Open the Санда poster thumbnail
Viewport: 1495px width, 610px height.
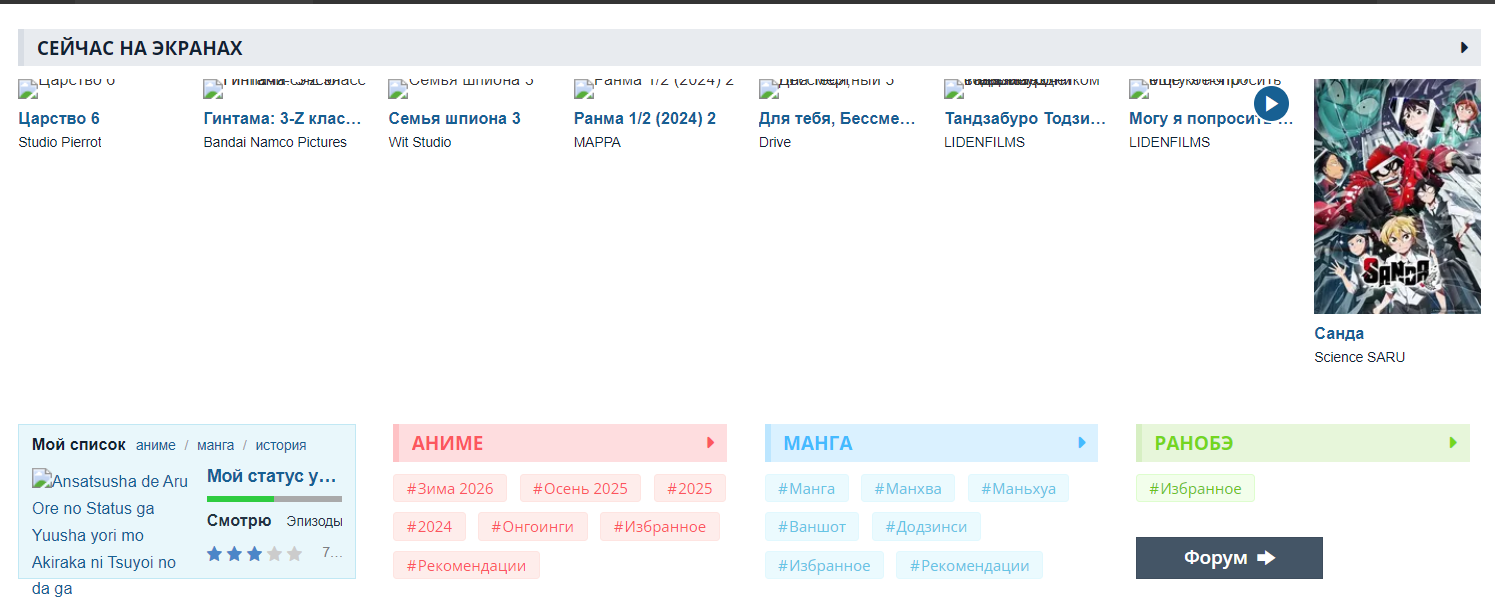[x=1397, y=197]
